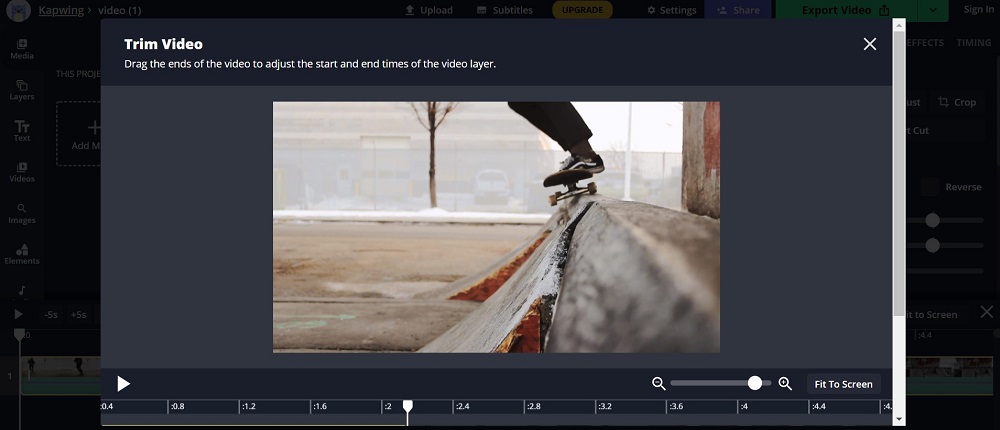The height and width of the screenshot is (430, 1000).
Task: Switch to the Timing tab
Action: 973,43
